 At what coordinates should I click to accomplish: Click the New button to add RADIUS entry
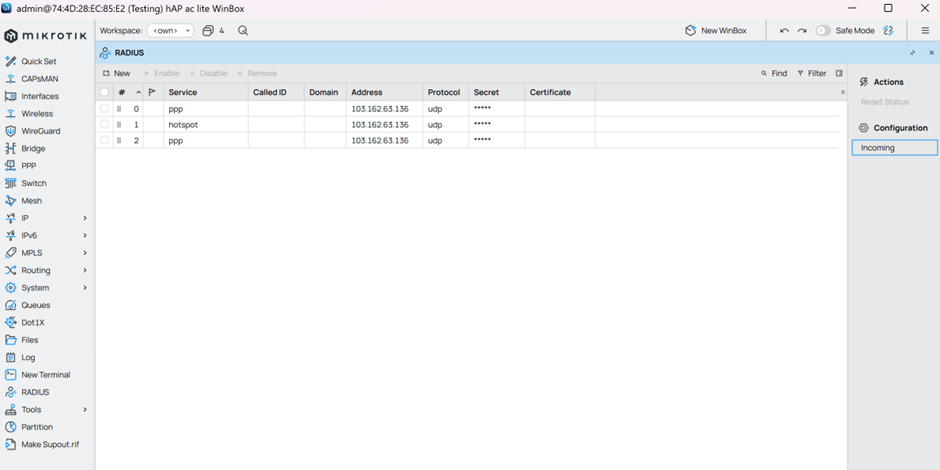click(116, 73)
